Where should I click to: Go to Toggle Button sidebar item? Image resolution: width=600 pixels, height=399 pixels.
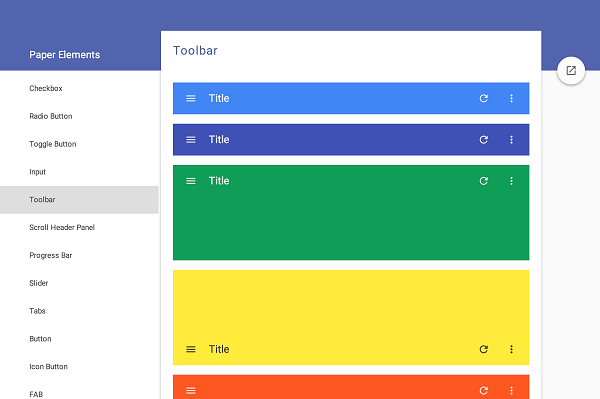point(79,144)
